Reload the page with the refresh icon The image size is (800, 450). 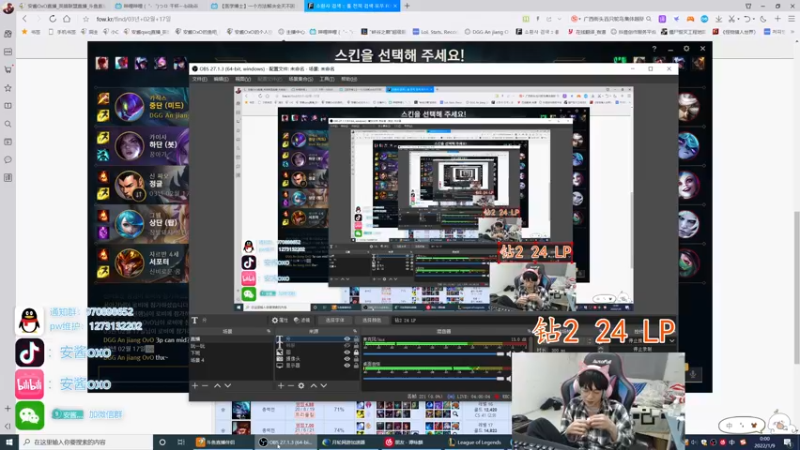(53, 19)
